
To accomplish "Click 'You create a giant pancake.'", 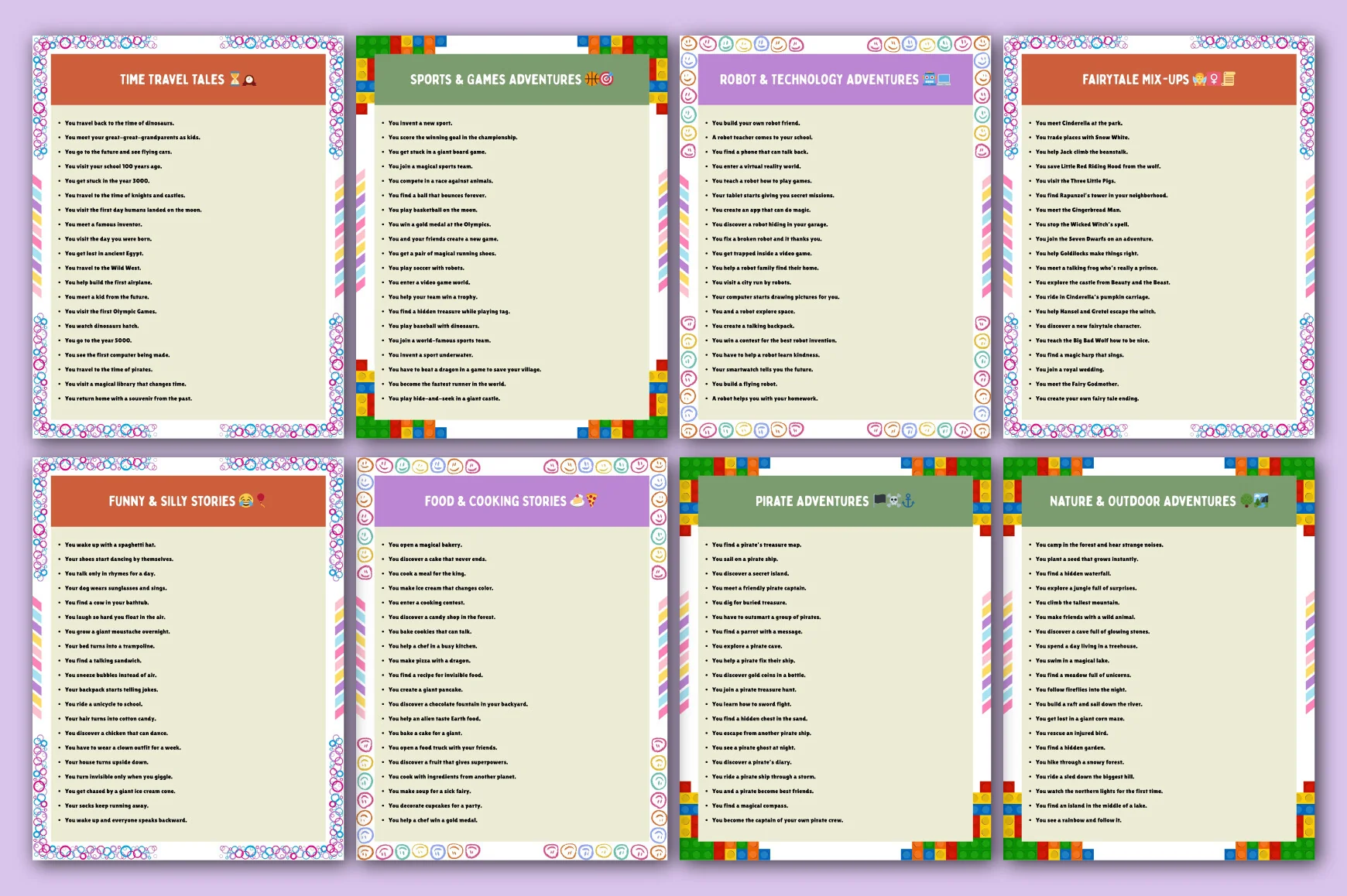I will 425,689.
